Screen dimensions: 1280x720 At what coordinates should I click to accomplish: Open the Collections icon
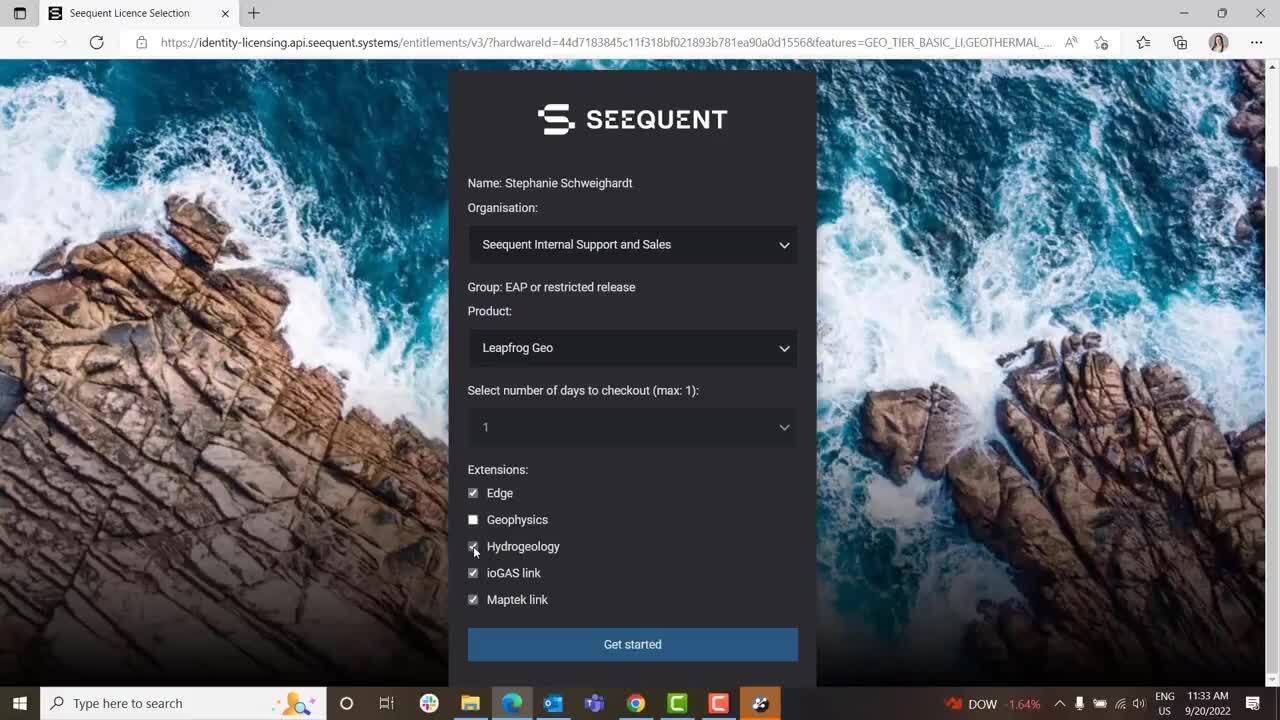1180,42
